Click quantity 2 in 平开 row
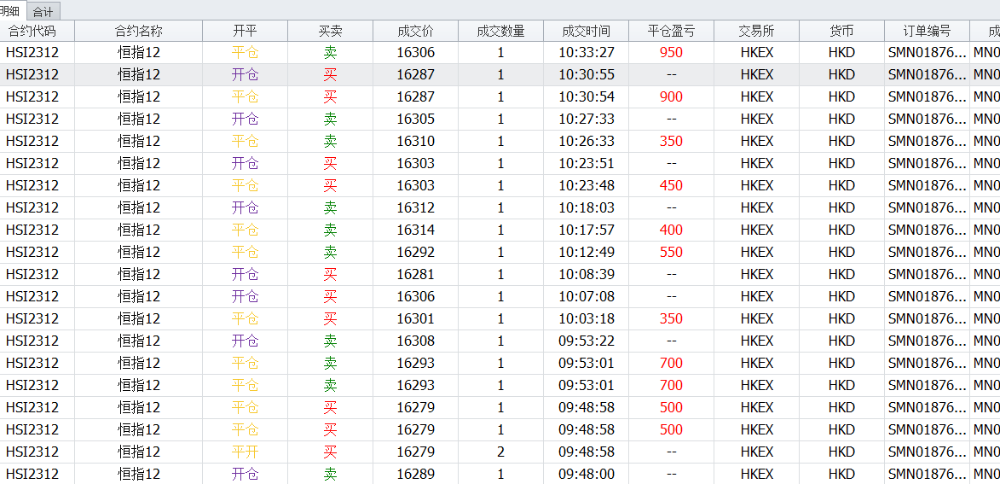Viewport: 1000px width, 484px height. (501, 452)
